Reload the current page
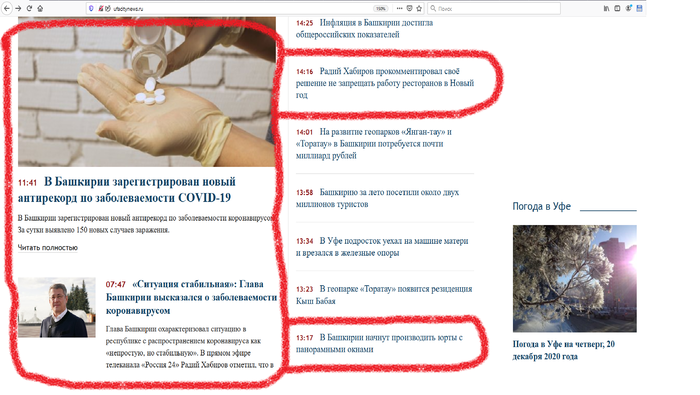Viewport: 700px width, 395px height. click(x=29, y=8)
